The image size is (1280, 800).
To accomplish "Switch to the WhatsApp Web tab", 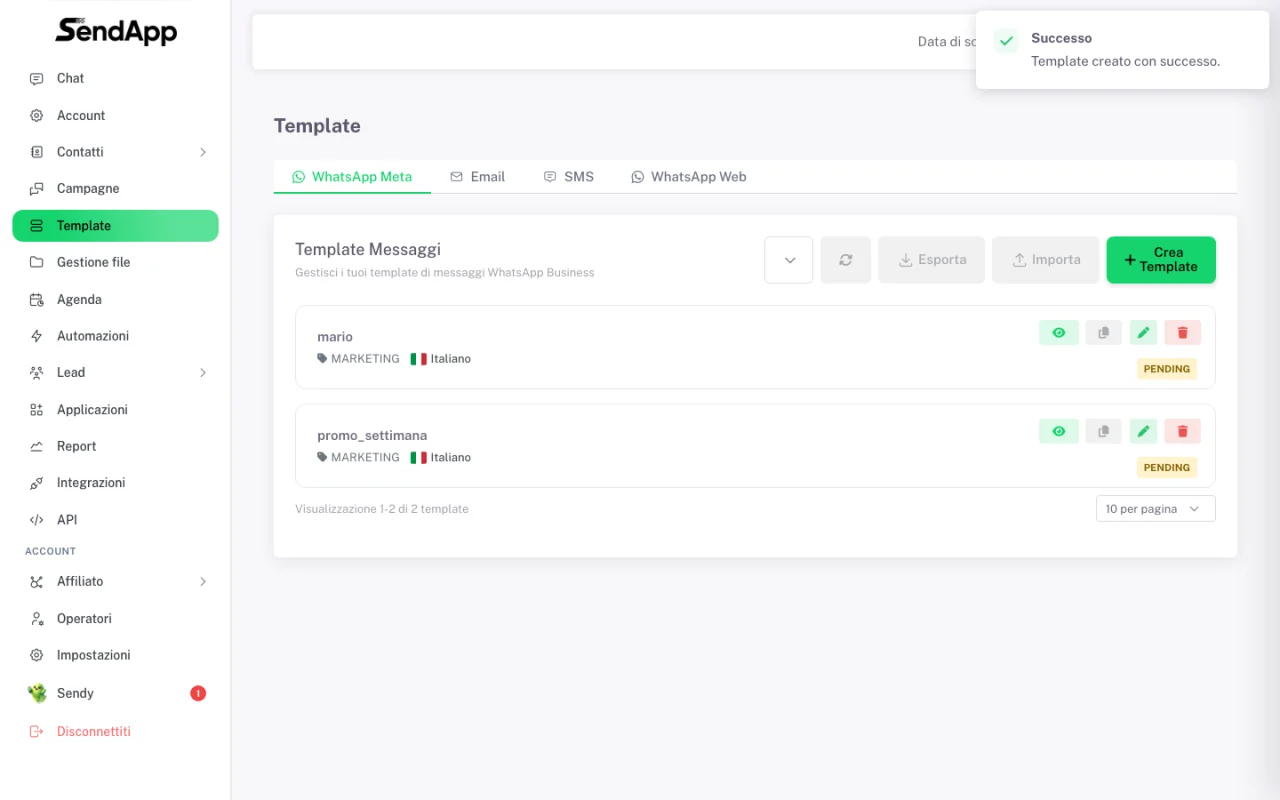I will (x=689, y=177).
